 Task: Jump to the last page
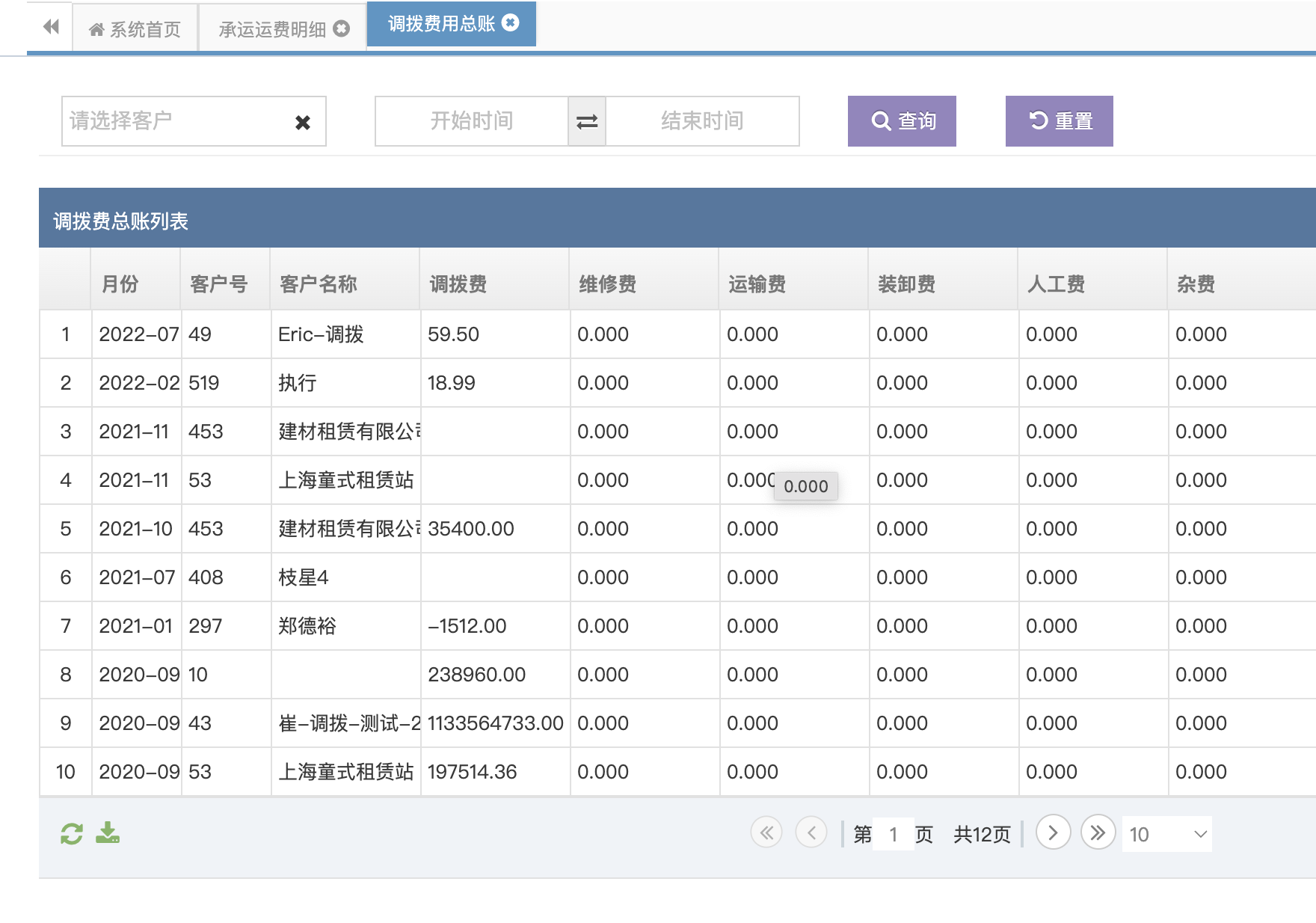(1098, 832)
